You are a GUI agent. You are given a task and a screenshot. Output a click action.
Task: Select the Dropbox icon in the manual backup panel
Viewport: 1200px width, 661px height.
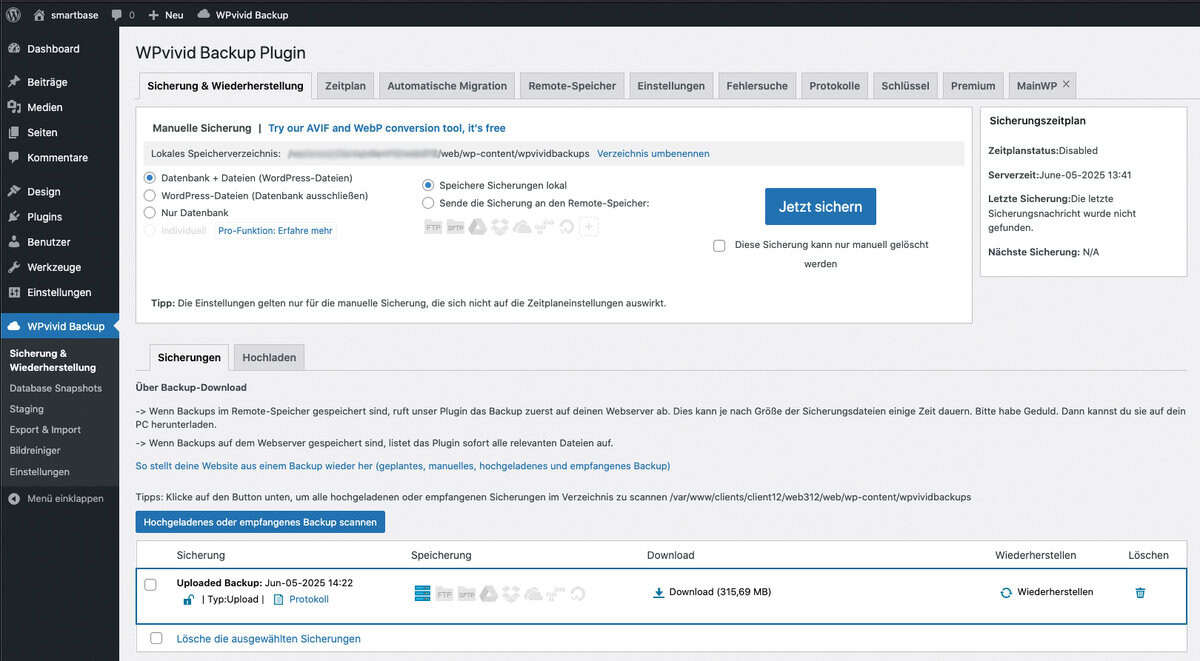[x=499, y=227]
